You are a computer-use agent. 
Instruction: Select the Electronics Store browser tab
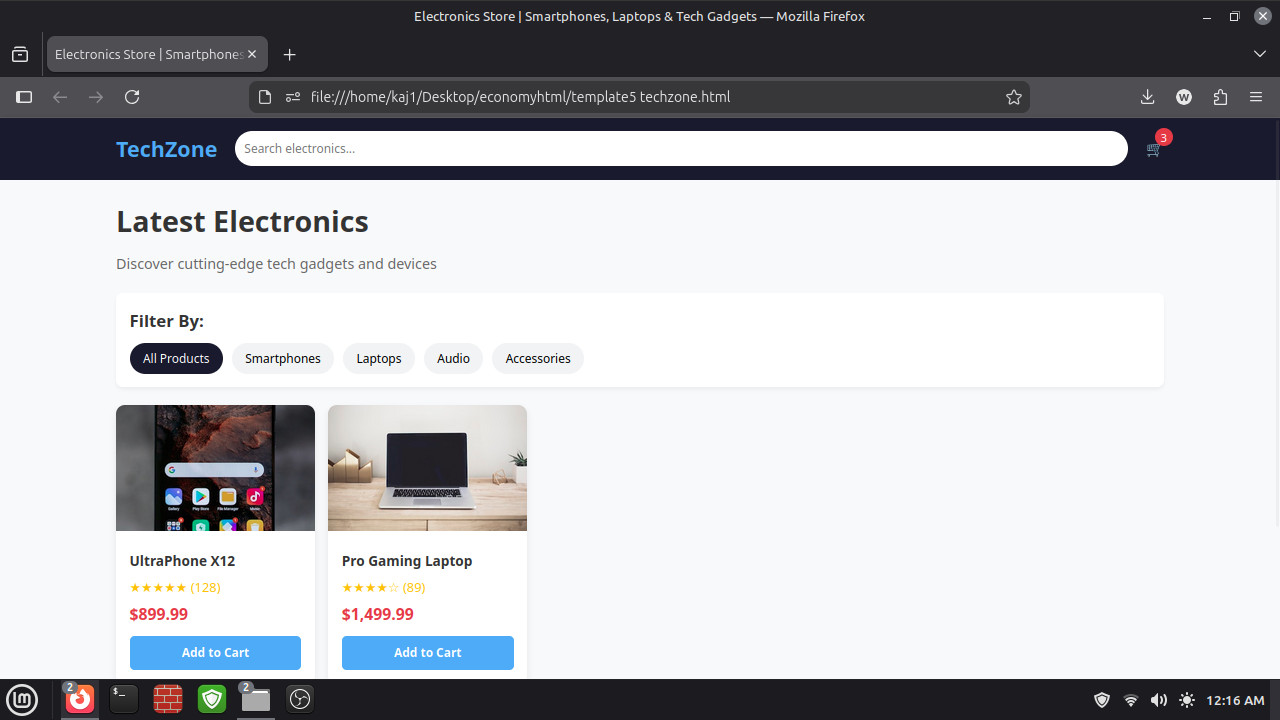pos(150,54)
